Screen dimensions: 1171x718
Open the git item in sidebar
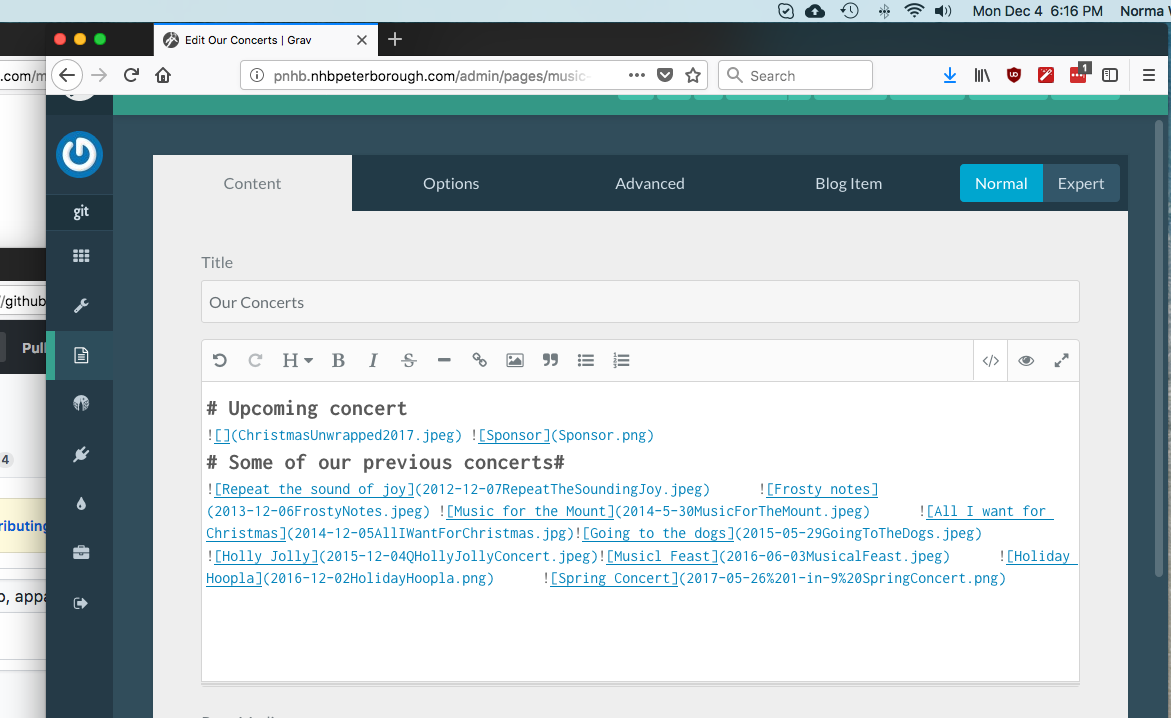(x=81, y=212)
